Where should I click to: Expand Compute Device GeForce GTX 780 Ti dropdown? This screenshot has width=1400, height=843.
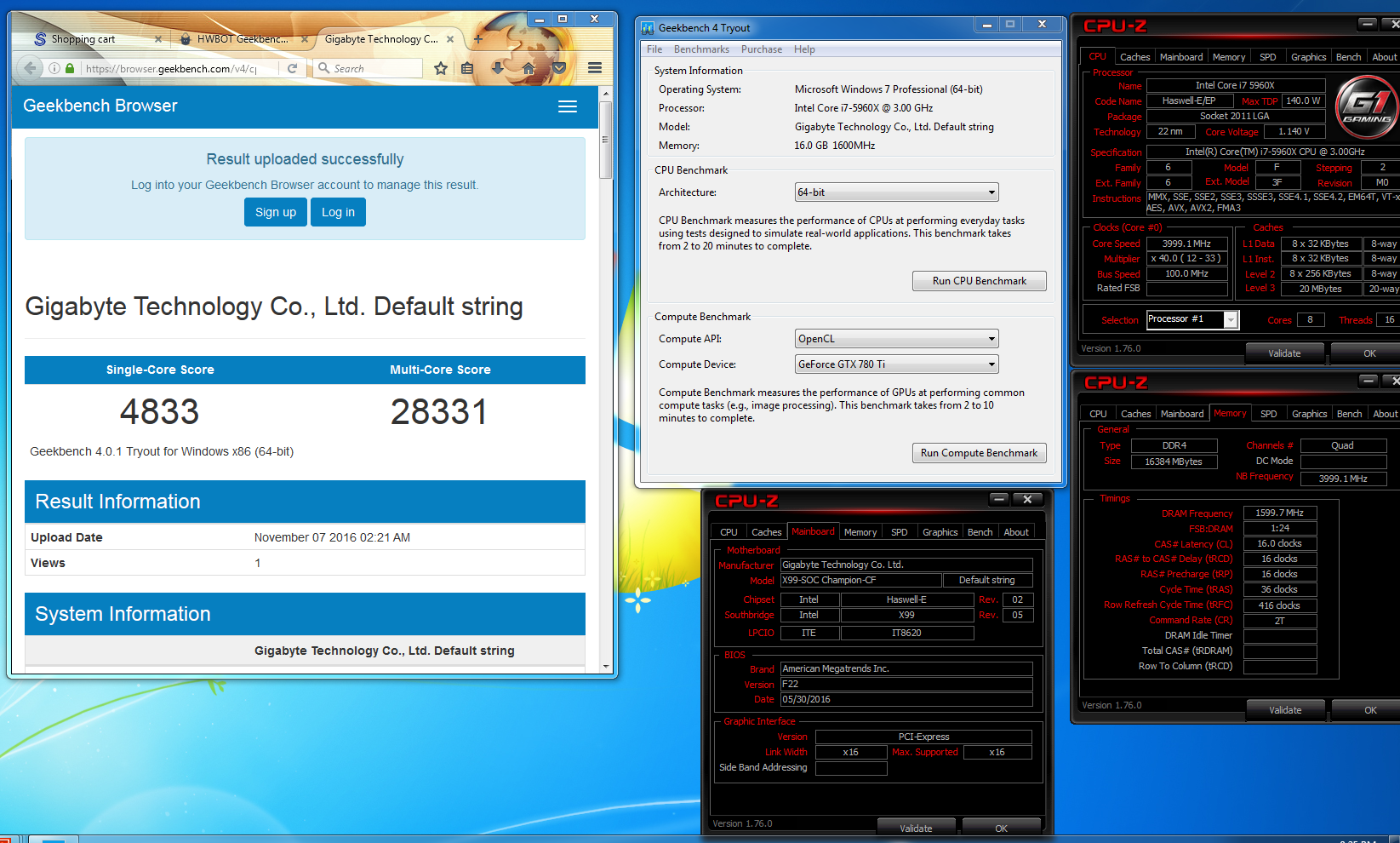tap(896, 364)
